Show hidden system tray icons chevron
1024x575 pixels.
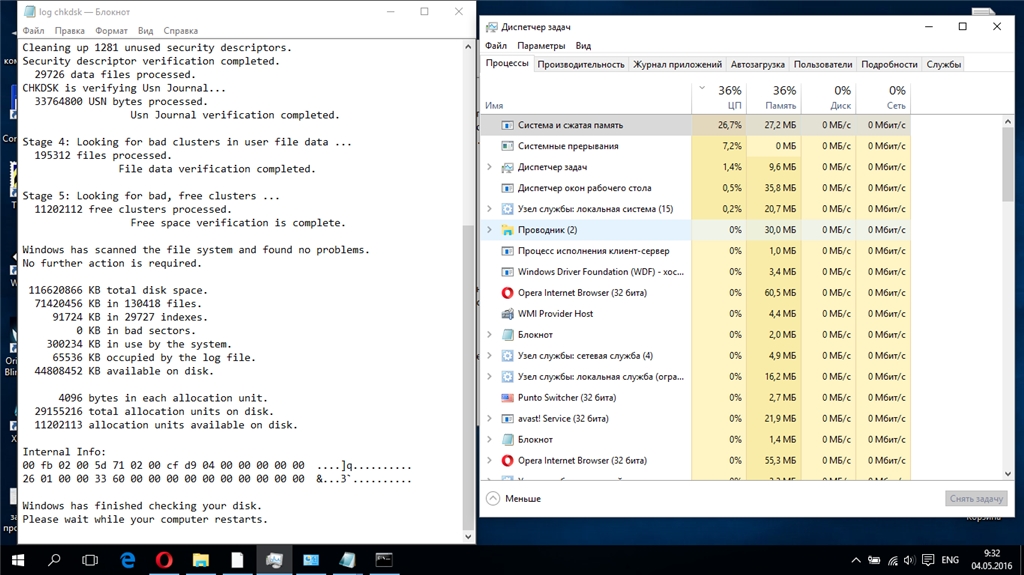tap(856, 560)
